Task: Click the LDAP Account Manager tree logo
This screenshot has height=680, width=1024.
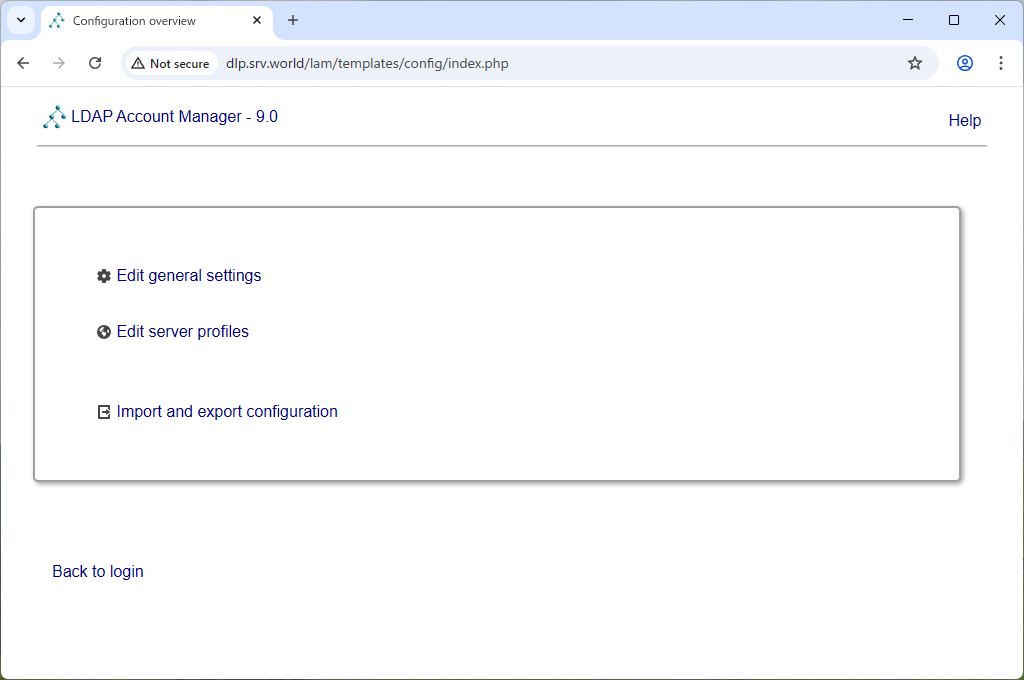Action: 54,117
